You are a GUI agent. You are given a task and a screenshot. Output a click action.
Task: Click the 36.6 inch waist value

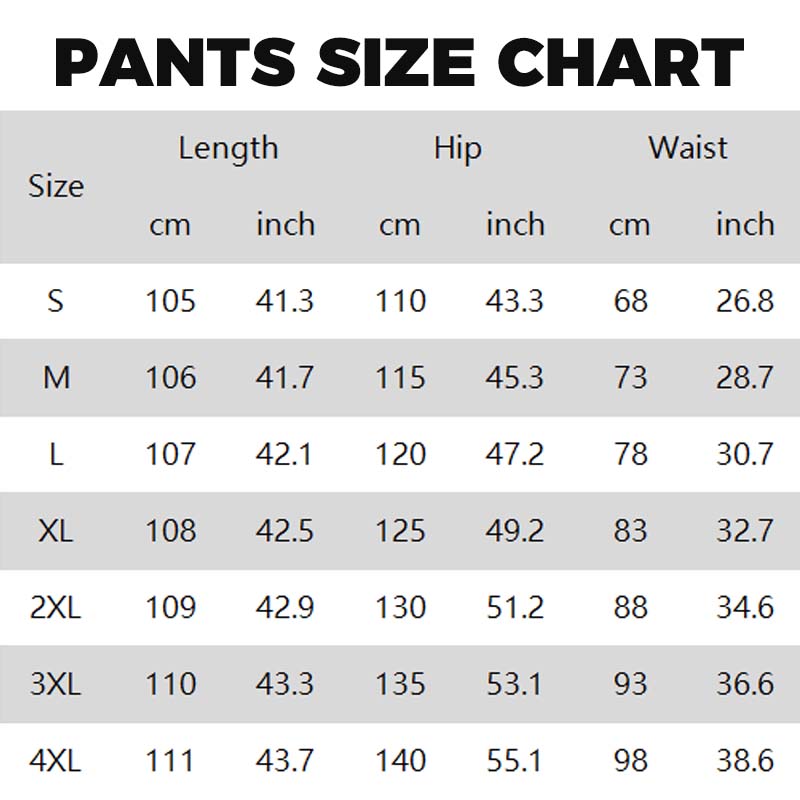745,685
